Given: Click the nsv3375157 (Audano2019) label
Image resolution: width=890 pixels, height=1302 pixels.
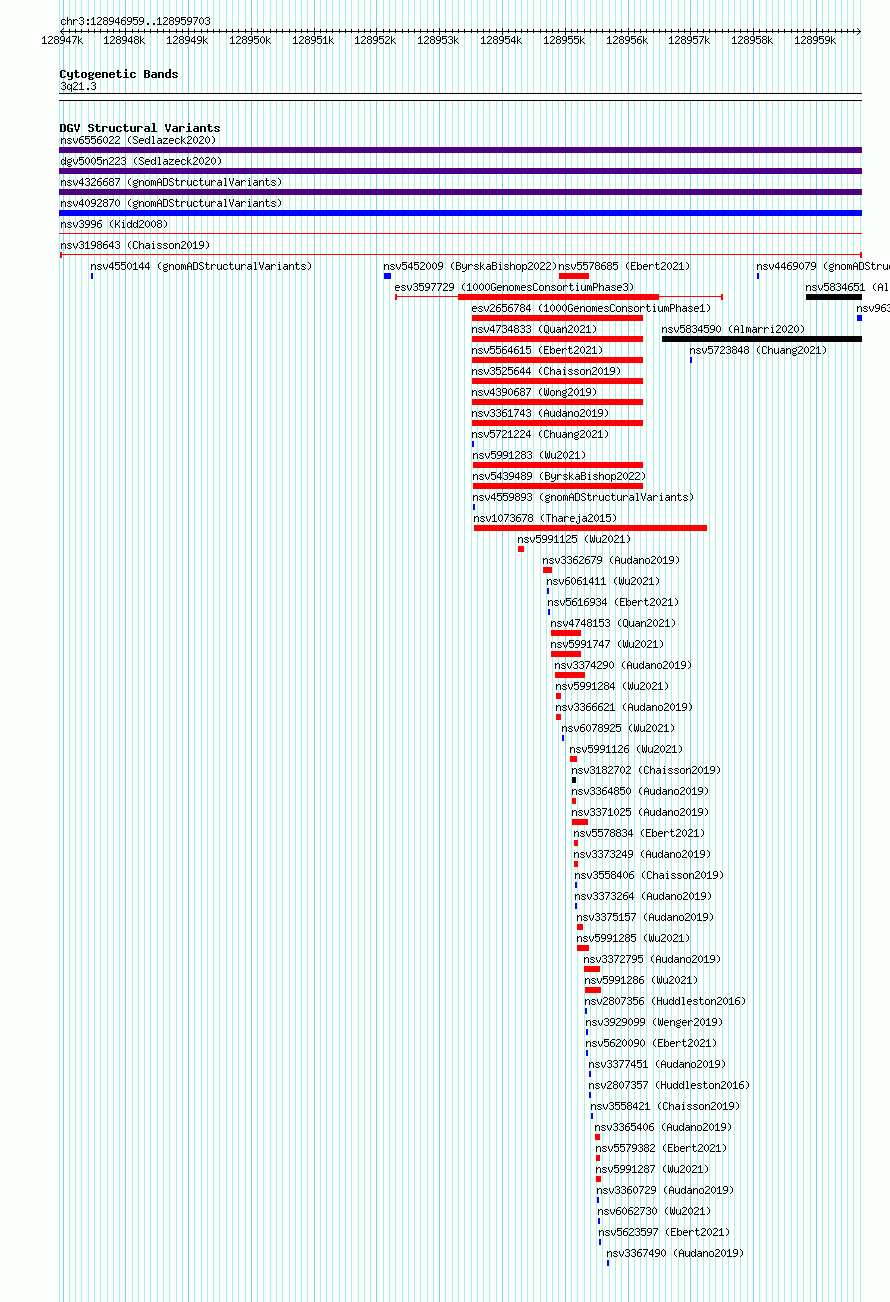Looking at the screenshot, I should 645,917.
